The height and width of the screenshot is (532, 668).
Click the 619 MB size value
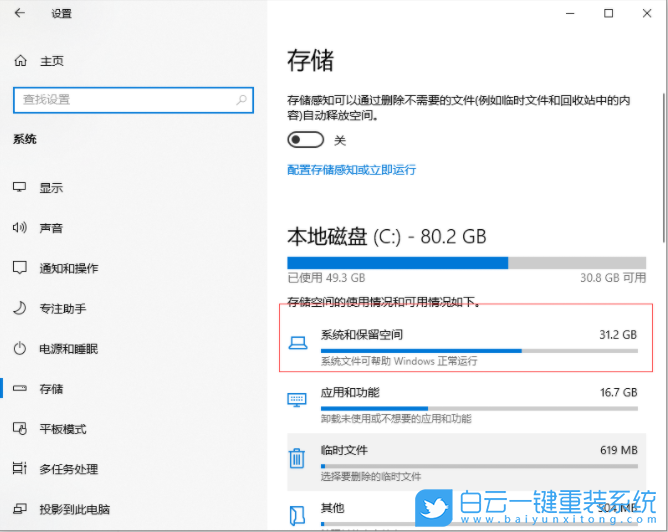[x=619, y=450]
